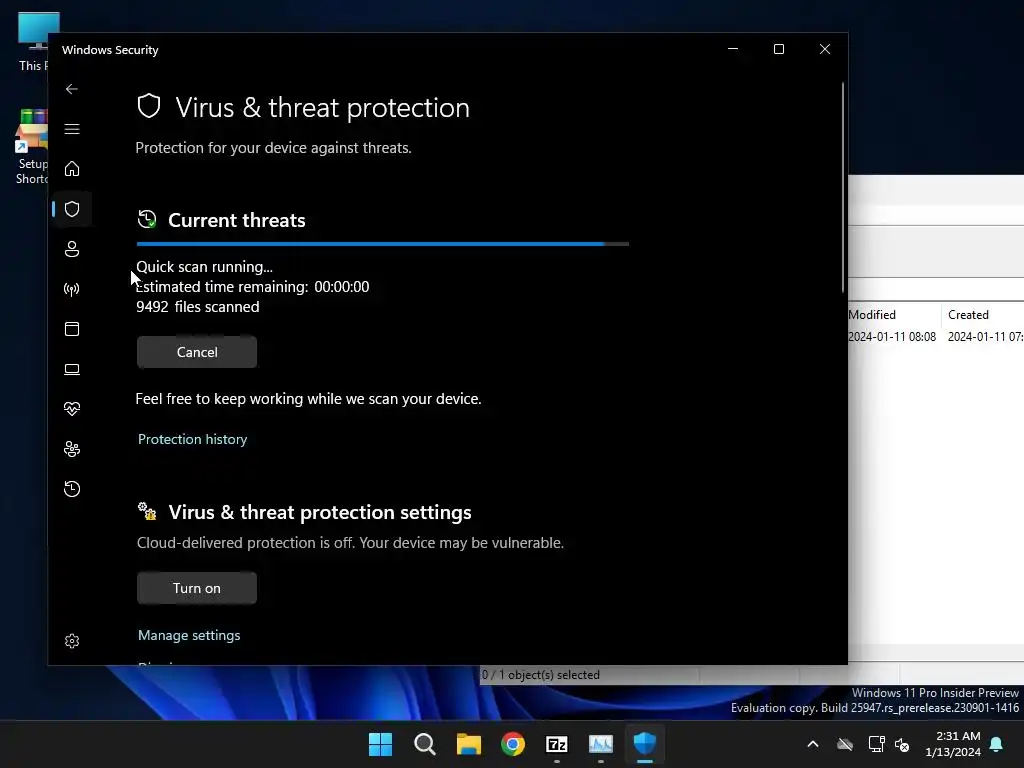1024x768 pixels.
Task: Click the muted volume tray icon
Action: tap(903, 744)
